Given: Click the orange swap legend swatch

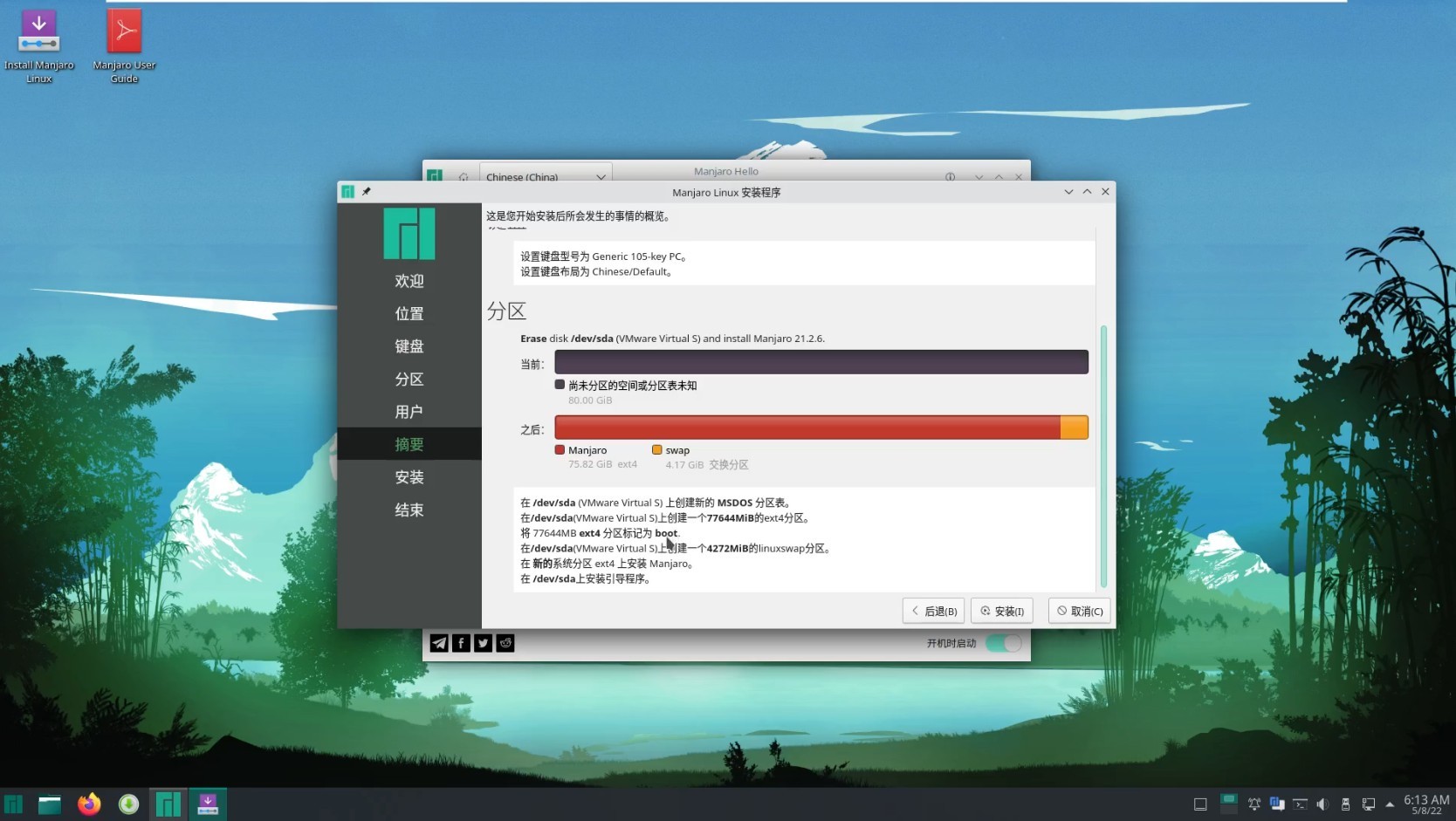Looking at the screenshot, I should click(656, 449).
